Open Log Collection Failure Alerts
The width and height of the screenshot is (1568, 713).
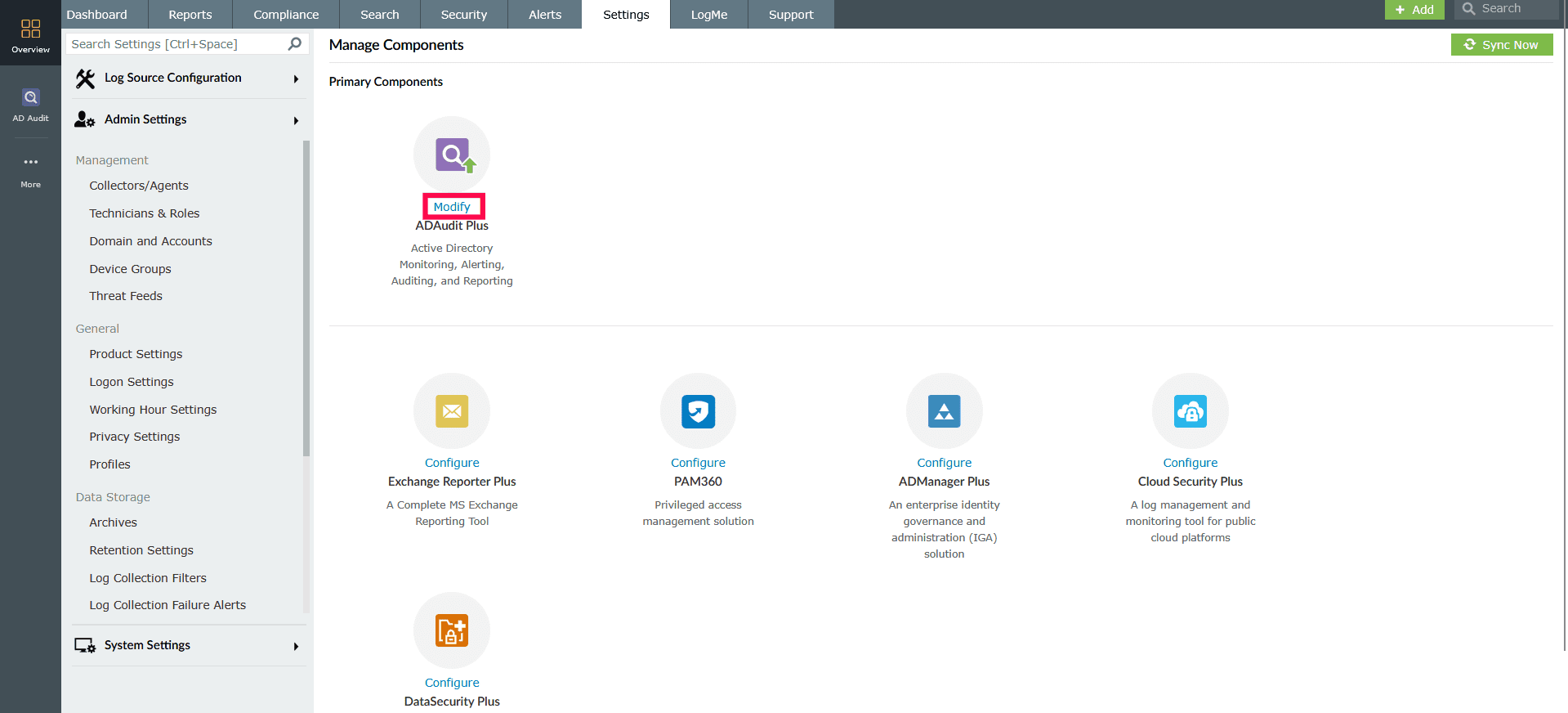point(168,605)
